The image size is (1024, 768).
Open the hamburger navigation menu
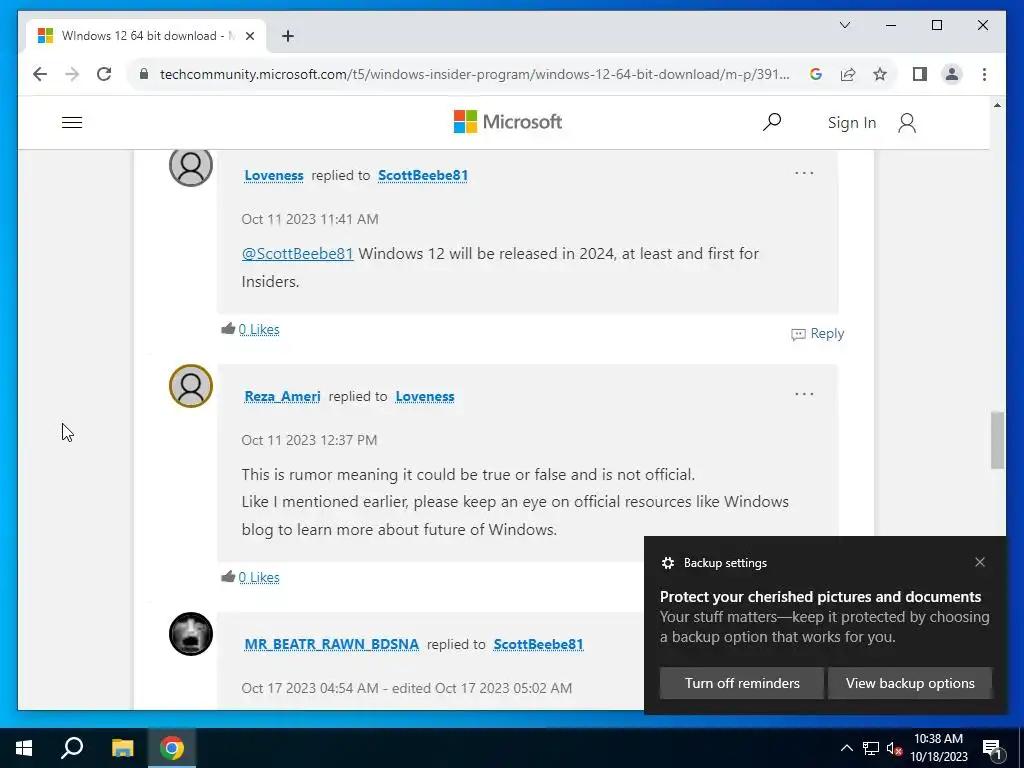pyautogui.click(x=72, y=123)
